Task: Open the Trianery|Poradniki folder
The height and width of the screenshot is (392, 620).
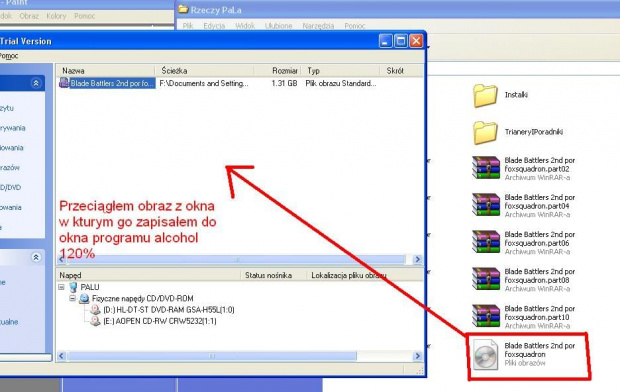Action: click(x=518, y=133)
